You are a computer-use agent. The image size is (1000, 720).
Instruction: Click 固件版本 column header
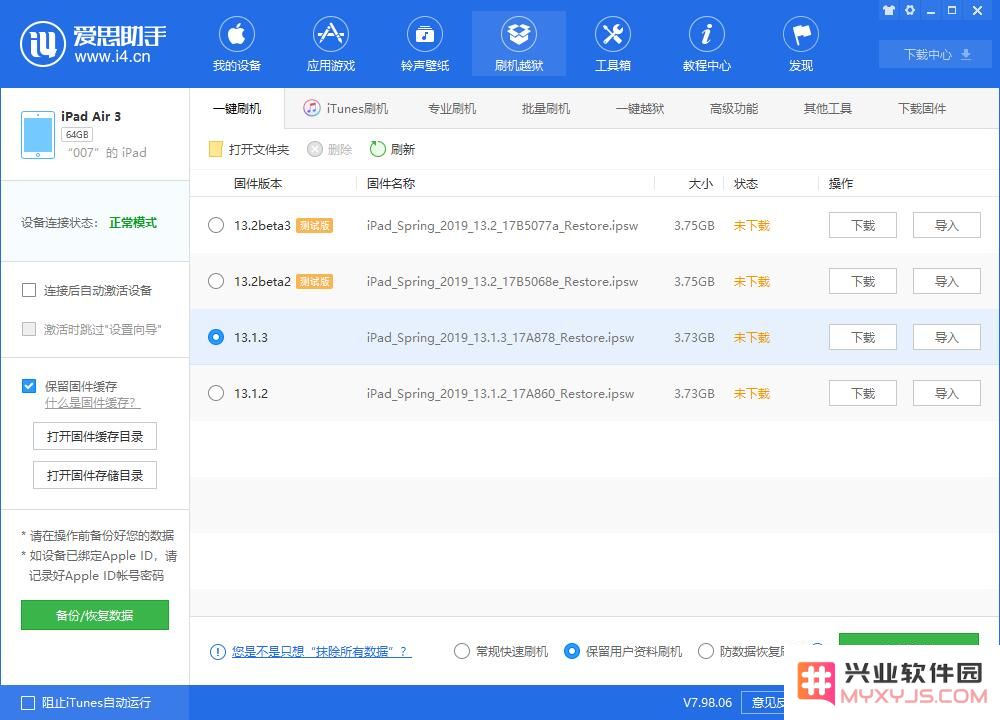coord(258,184)
